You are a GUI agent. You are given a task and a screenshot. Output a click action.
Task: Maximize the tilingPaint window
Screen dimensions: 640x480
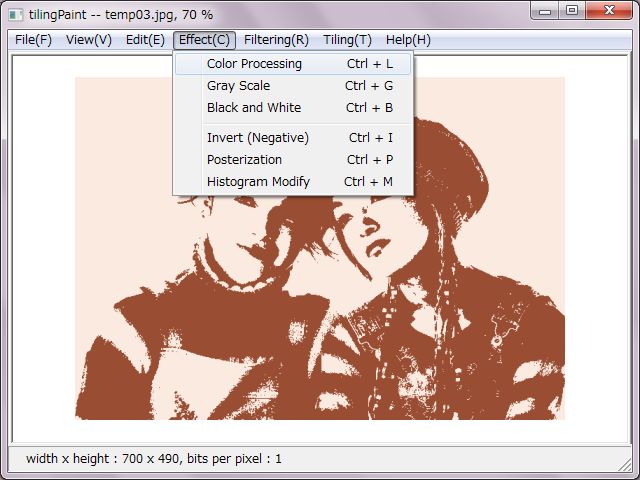pyautogui.click(x=572, y=11)
